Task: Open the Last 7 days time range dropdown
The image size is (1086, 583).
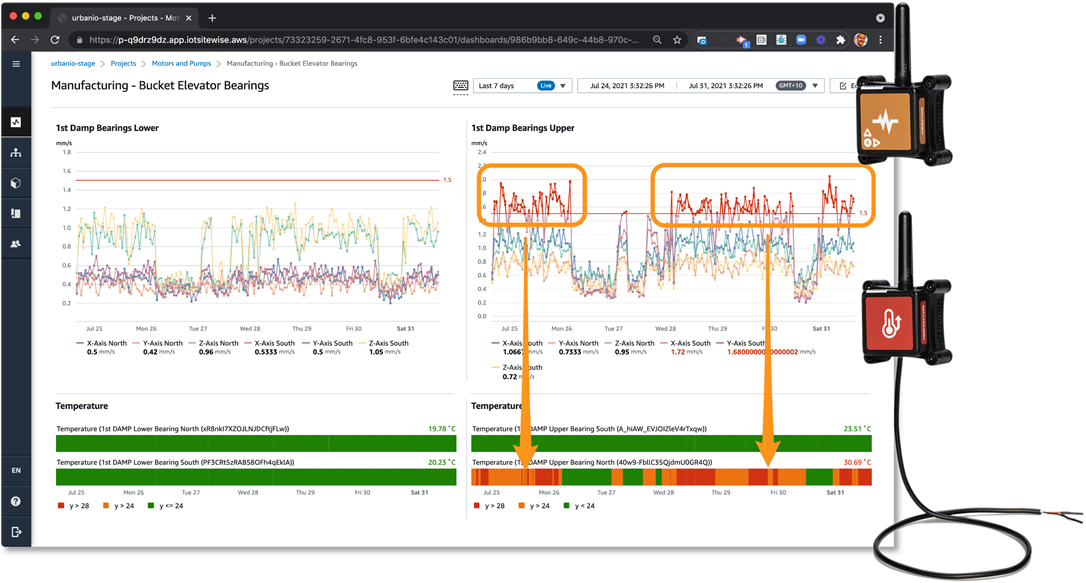Action: pyautogui.click(x=522, y=86)
